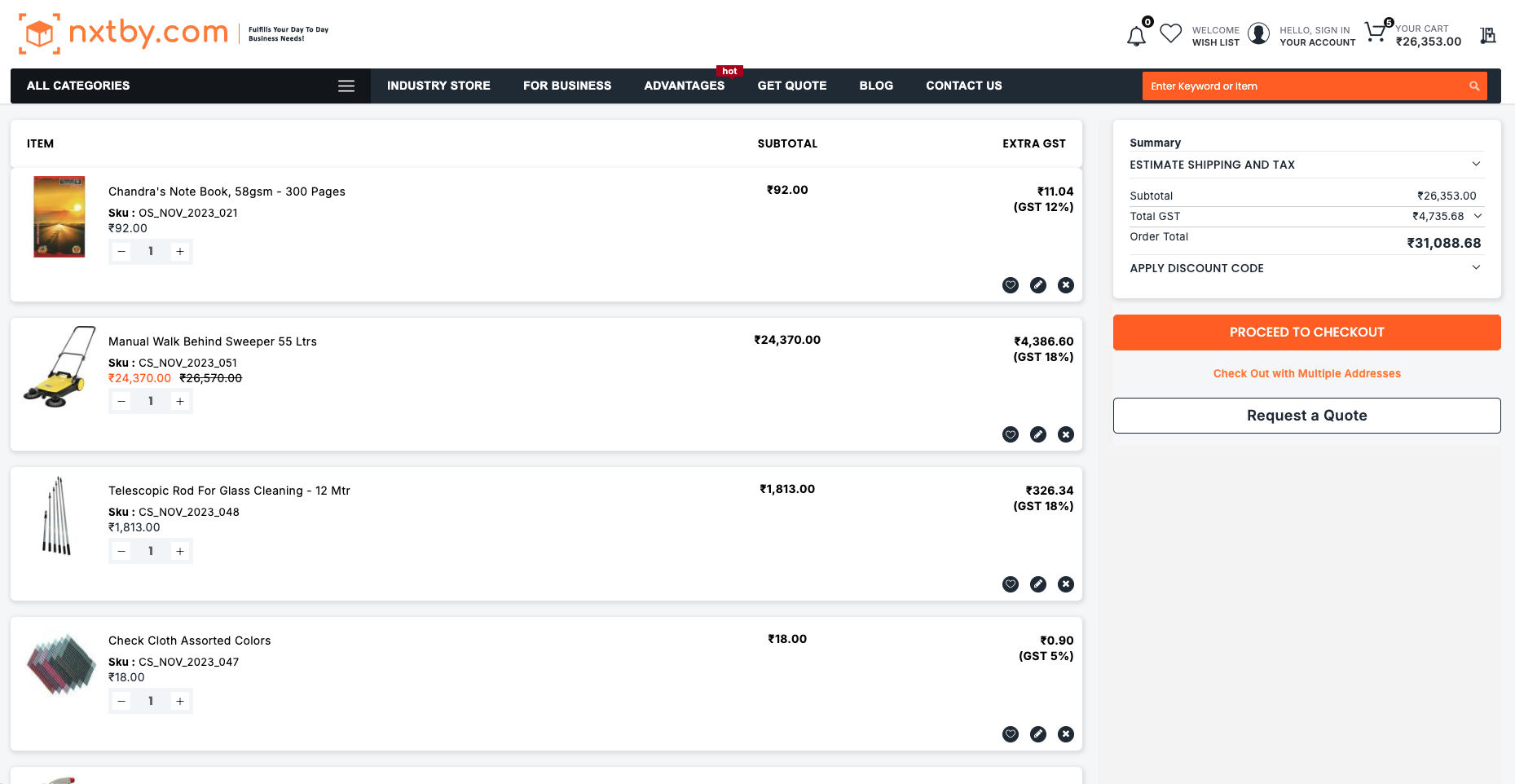Image resolution: width=1515 pixels, height=784 pixels.
Task: Open the wish list heart icon in header
Action: click(x=1171, y=33)
